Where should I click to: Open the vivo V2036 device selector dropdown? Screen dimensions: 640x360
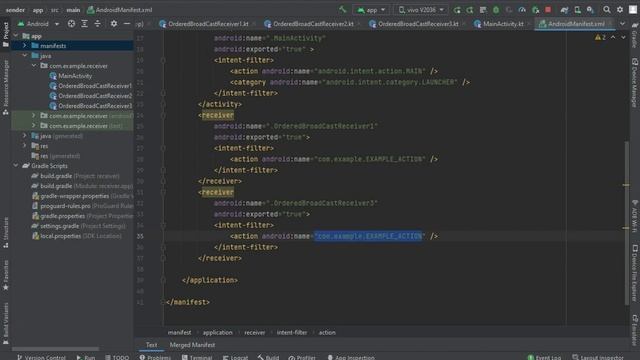(x=421, y=10)
